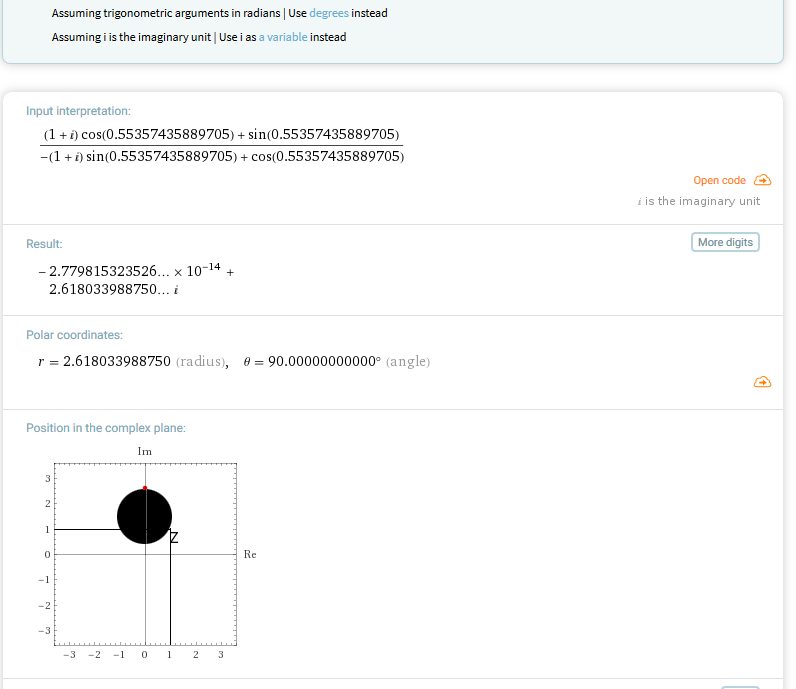Viewport: 796px width, 689px height.
Task: Click the 'Assuming i is the imaginary unit' text
Action: point(131,37)
